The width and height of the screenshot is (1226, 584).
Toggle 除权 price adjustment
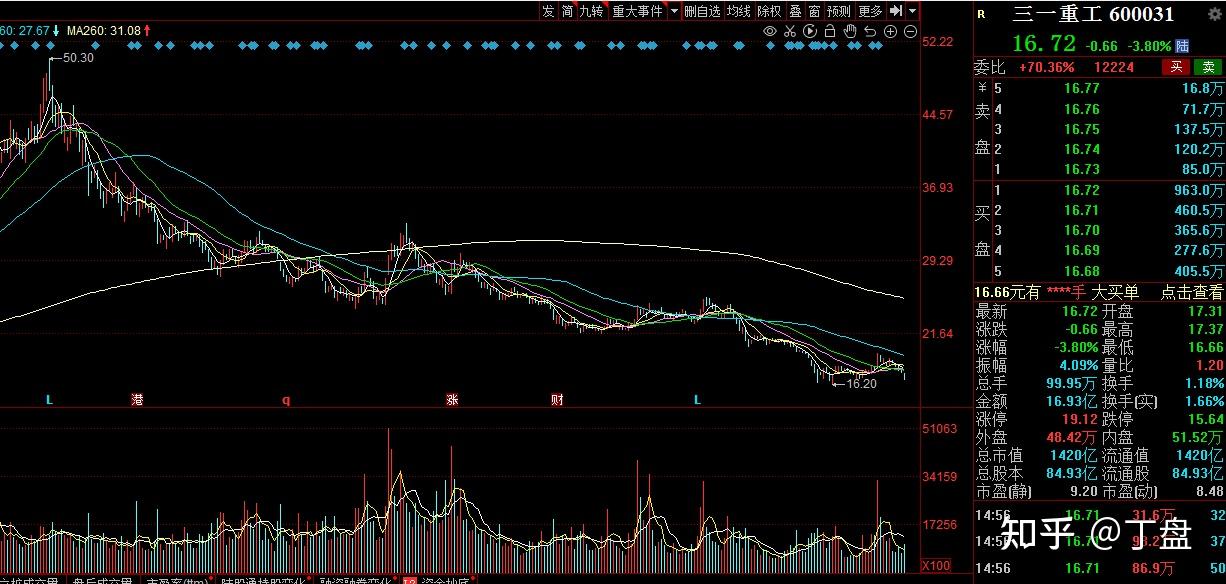[x=769, y=11]
